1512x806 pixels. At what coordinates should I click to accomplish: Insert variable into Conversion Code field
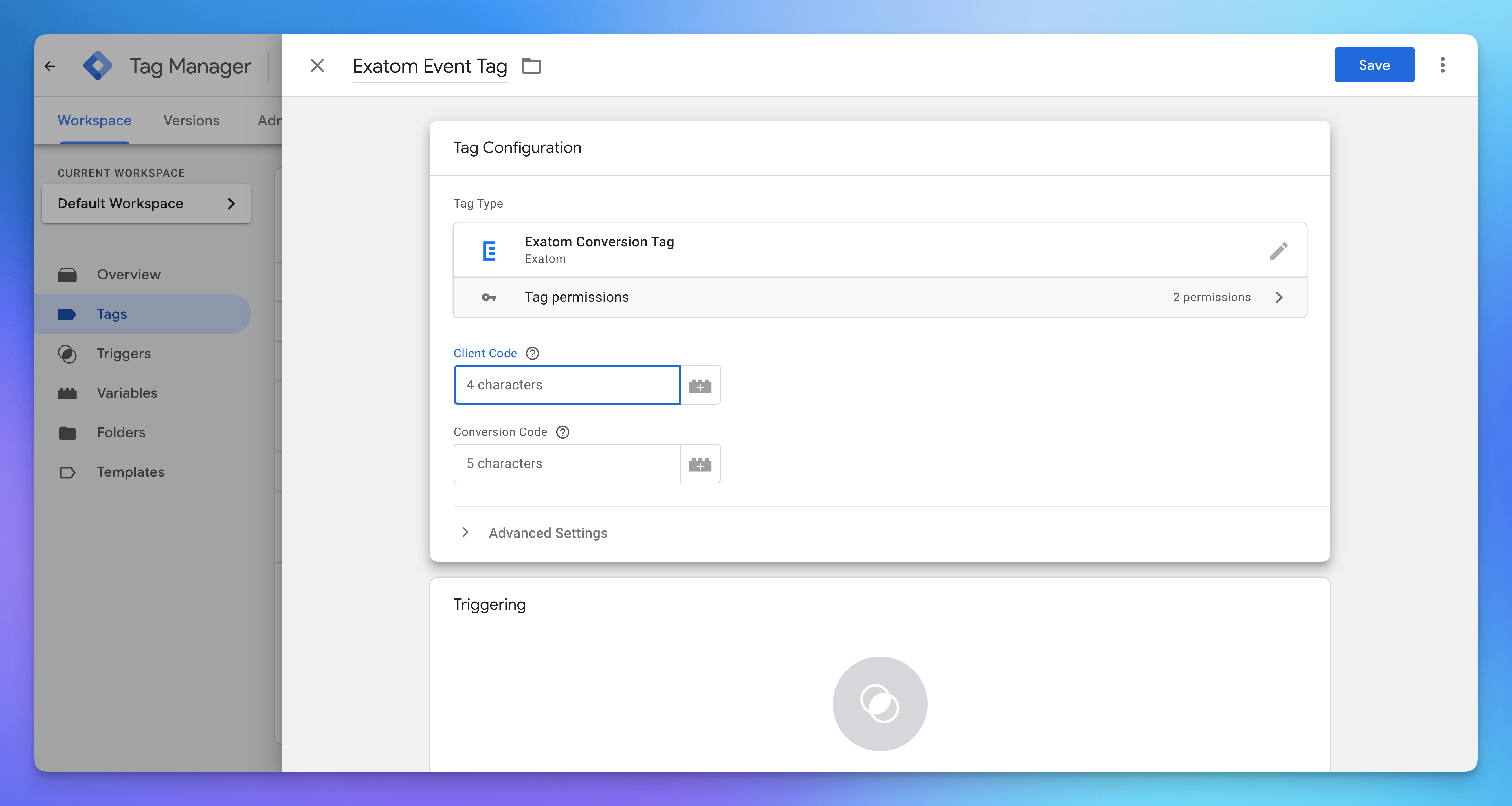700,464
